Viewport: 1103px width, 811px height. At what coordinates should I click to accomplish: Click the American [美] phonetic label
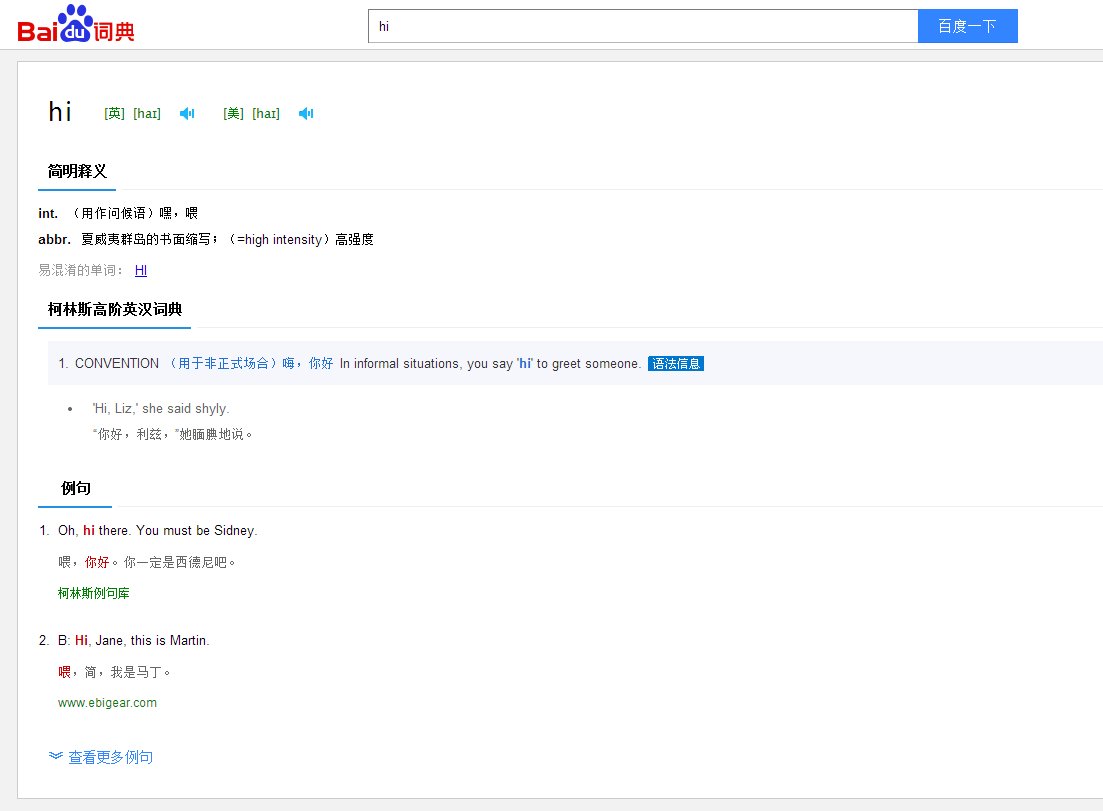tap(233, 114)
